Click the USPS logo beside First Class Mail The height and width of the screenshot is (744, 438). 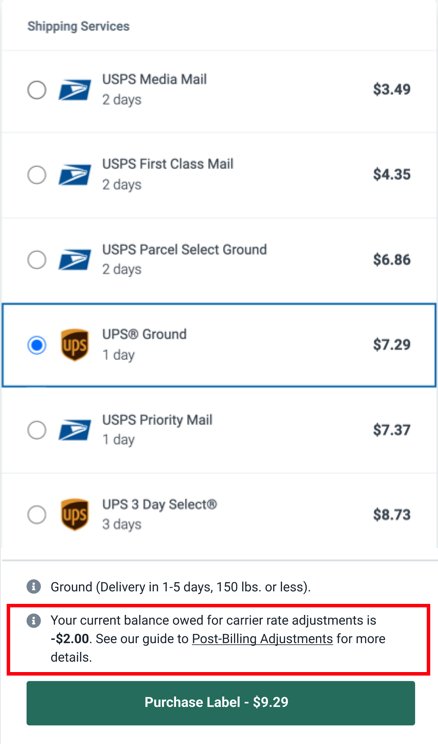pyautogui.click(x=75, y=175)
